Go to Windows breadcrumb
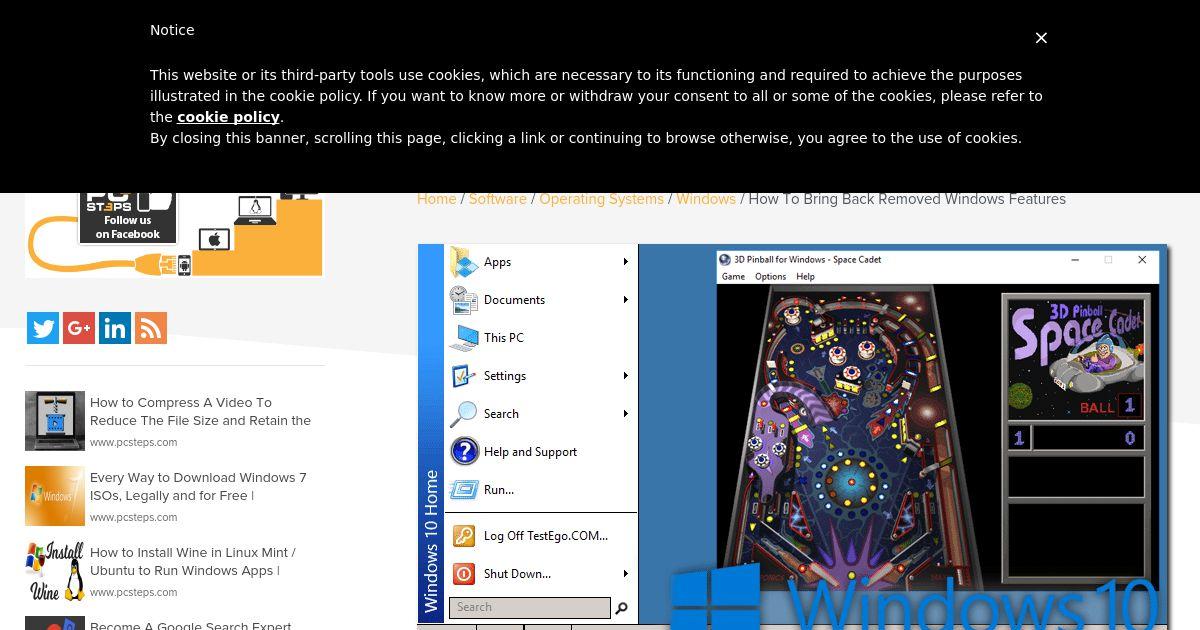This screenshot has height=630, width=1200. 706,199
